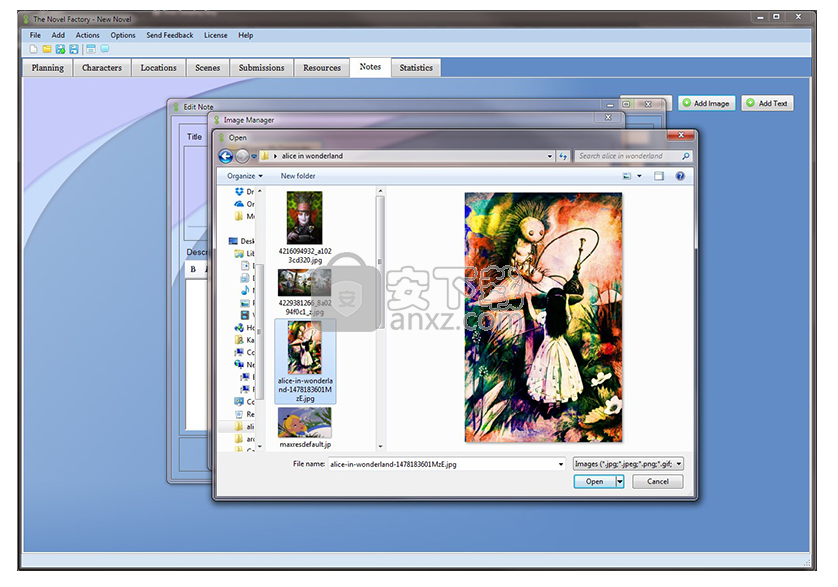Click the Add Image button
The height and width of the screenshot is (587, 838).
point(707,103)
